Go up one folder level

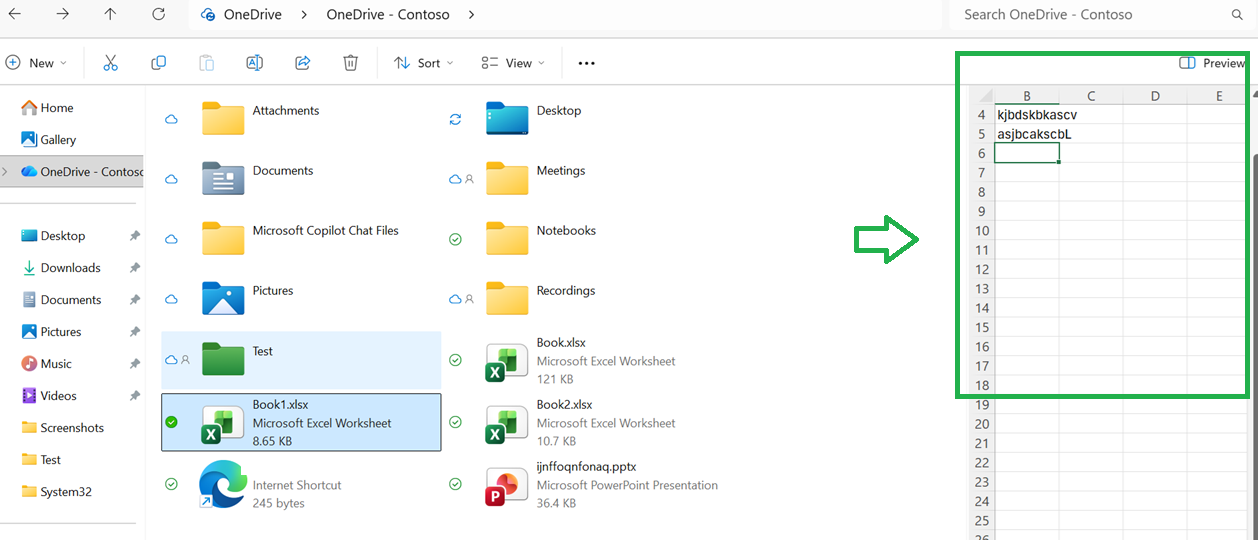[110, 14]
